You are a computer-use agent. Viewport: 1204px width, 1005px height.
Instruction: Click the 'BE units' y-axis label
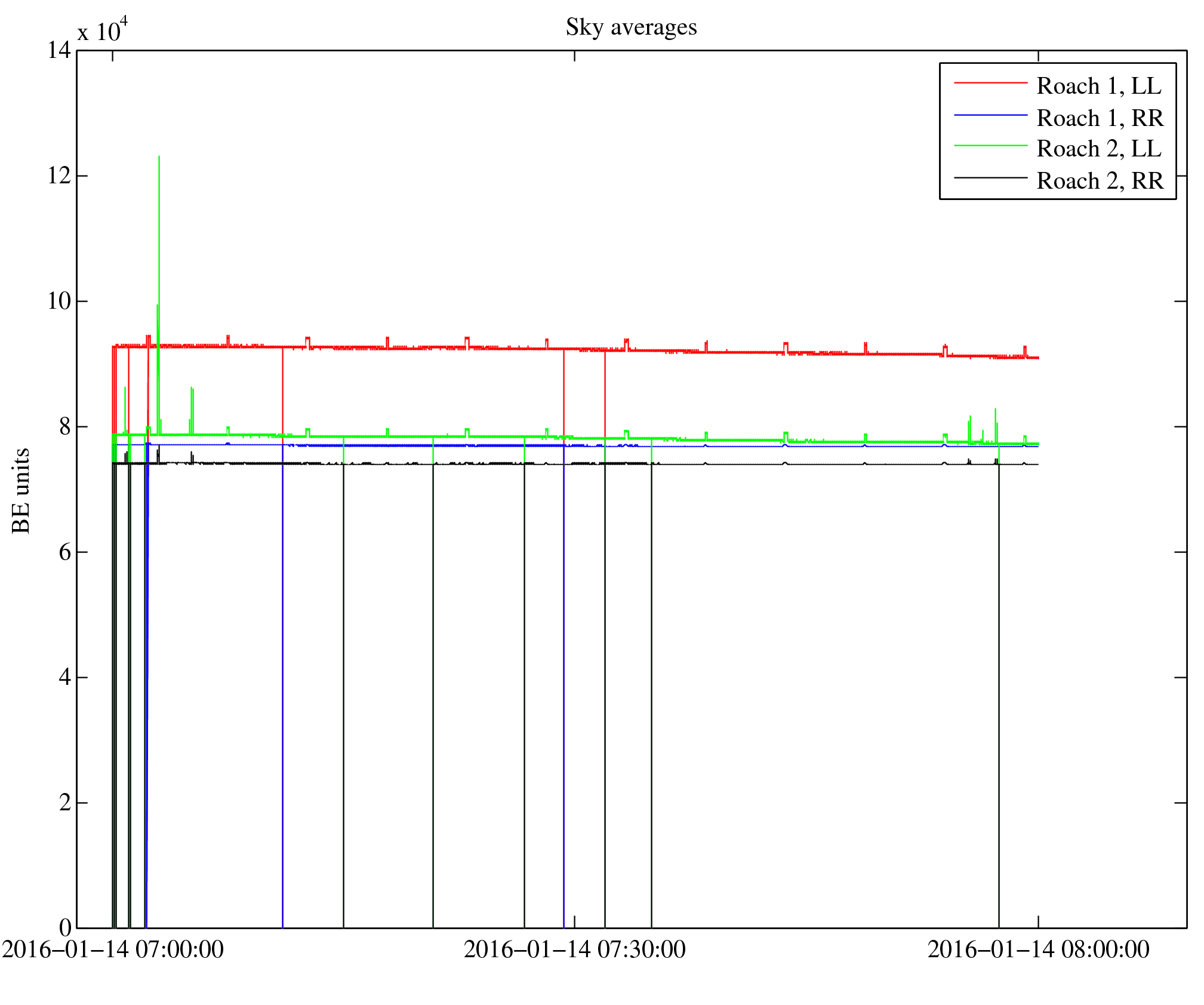click(x=21, y=490)
